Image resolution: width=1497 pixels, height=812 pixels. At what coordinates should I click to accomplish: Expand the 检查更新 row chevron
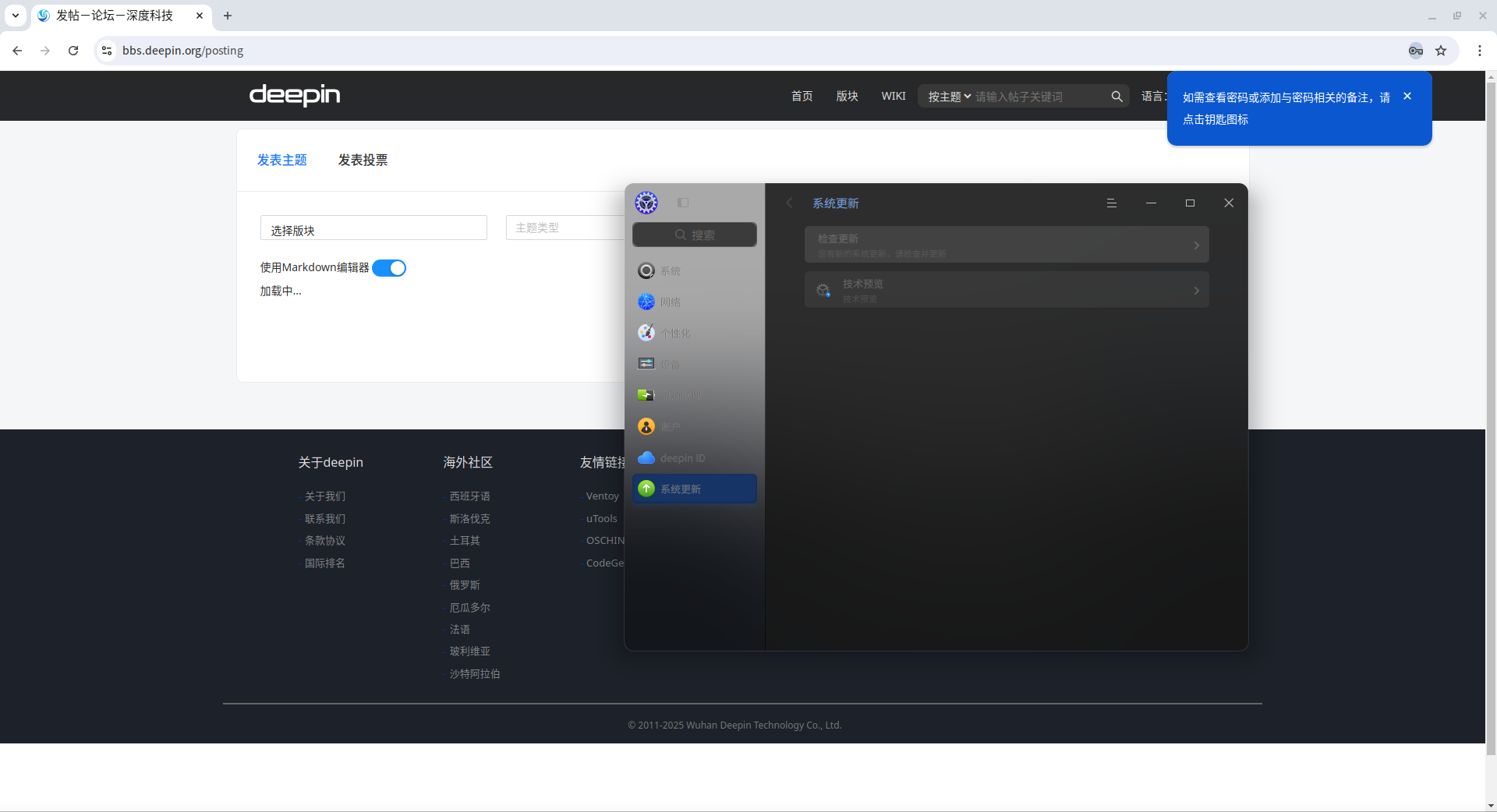click(x=1196, y=245)
